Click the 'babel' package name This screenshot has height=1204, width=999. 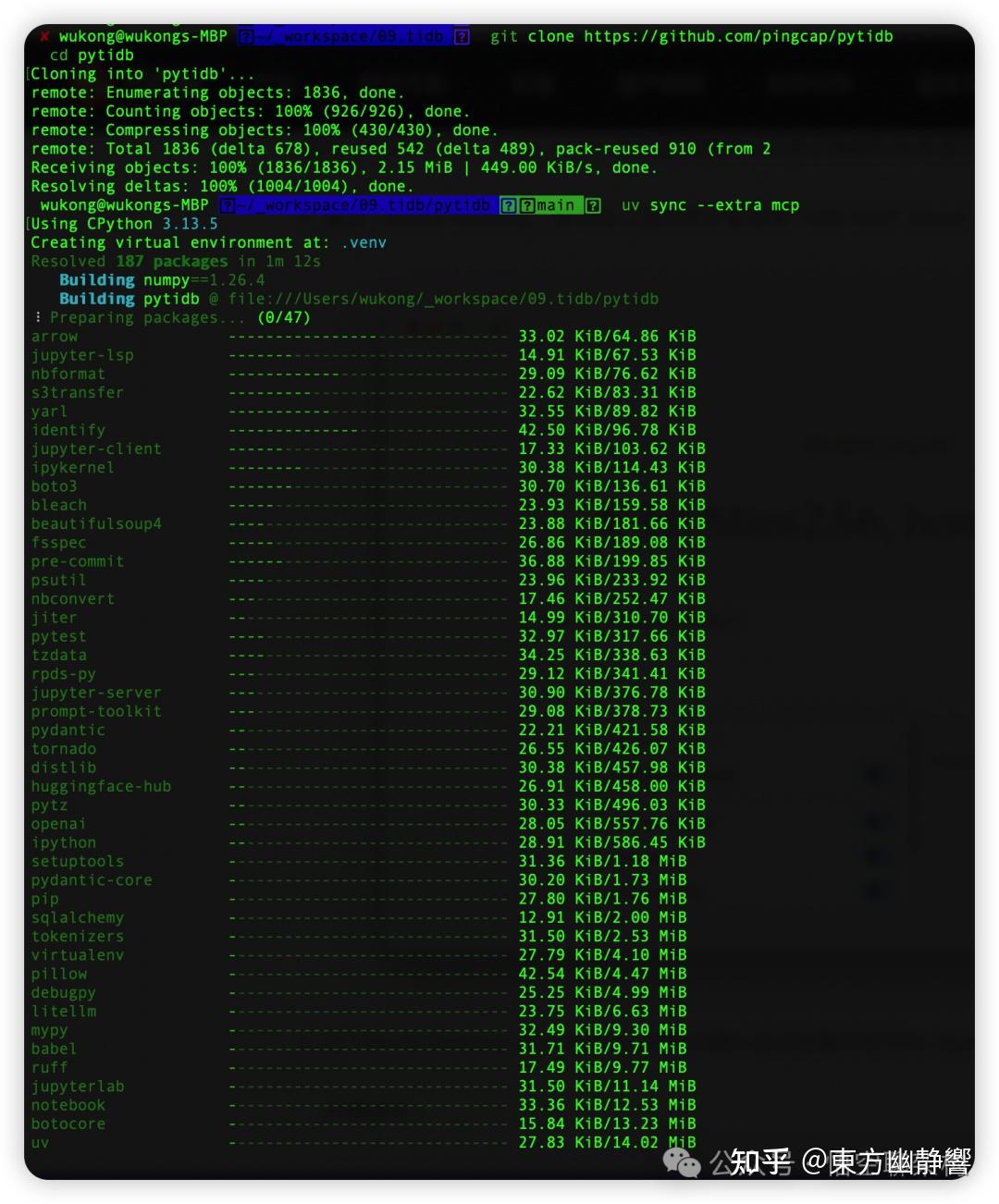(54, 1049)
